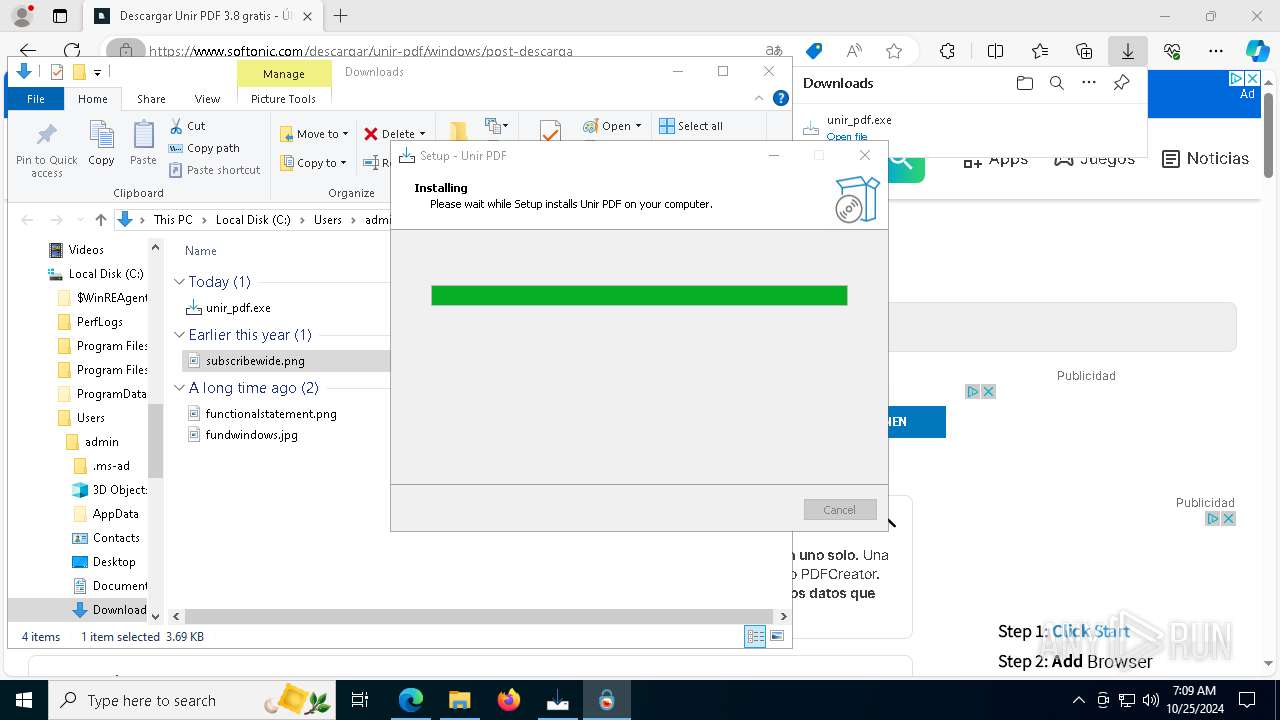The width and height of the screenshot is (1280, 720).
Task: Cancel the Unir PDF installation
Action: coord(840,509)
